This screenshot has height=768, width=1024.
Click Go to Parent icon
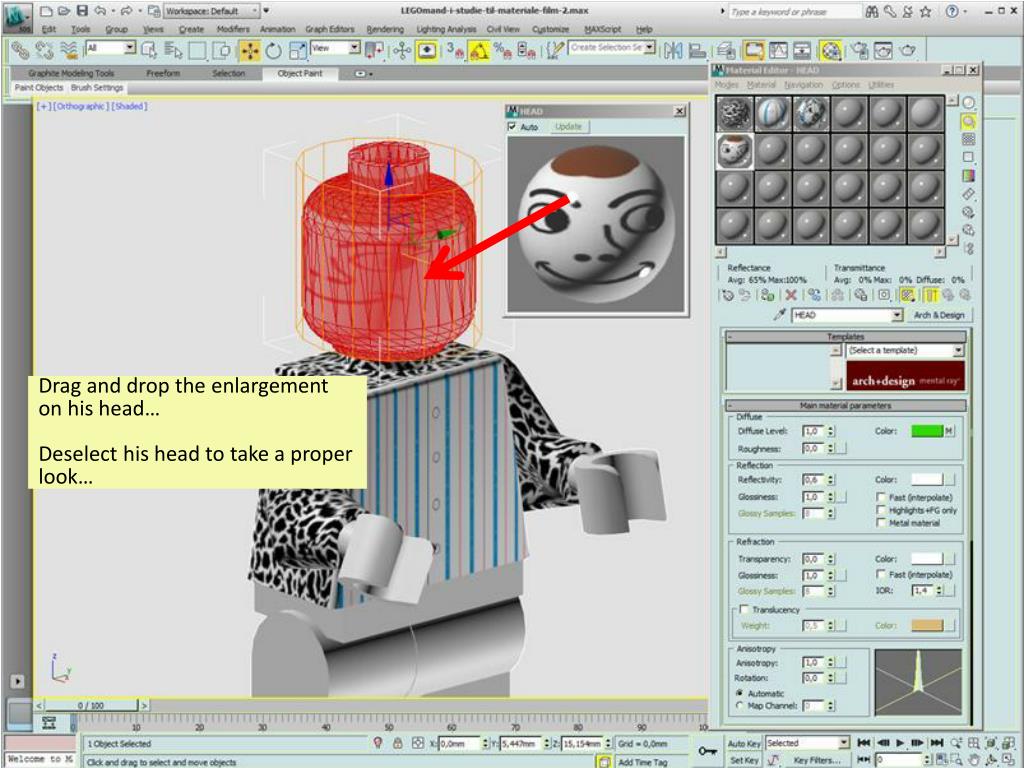tap(948, 295)
